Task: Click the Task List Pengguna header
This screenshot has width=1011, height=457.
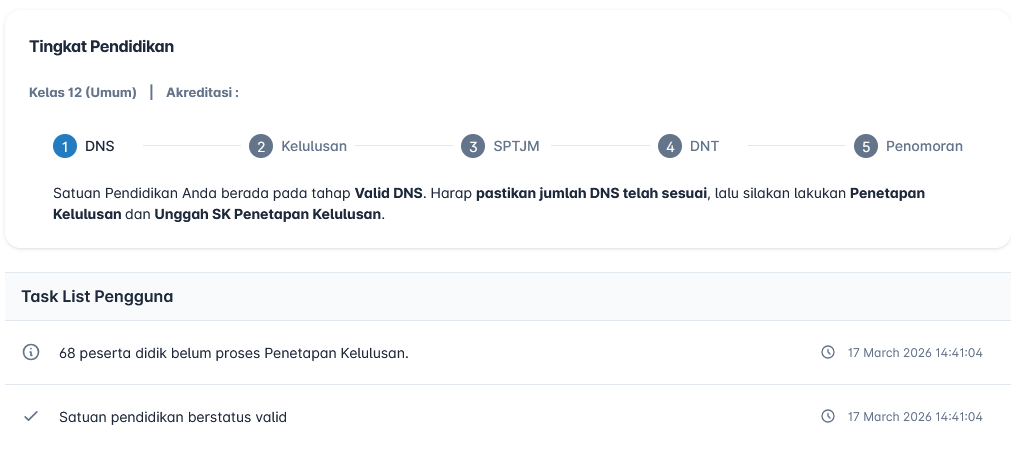Action: 97,296
